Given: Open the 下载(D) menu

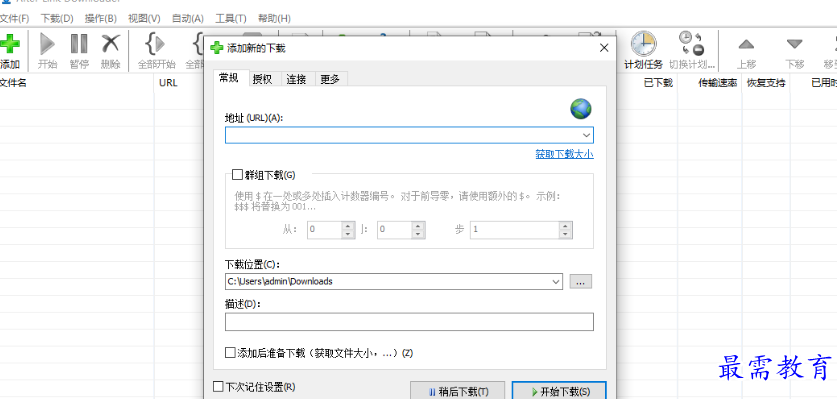Looking at the screenshot, I should point(57,19).
